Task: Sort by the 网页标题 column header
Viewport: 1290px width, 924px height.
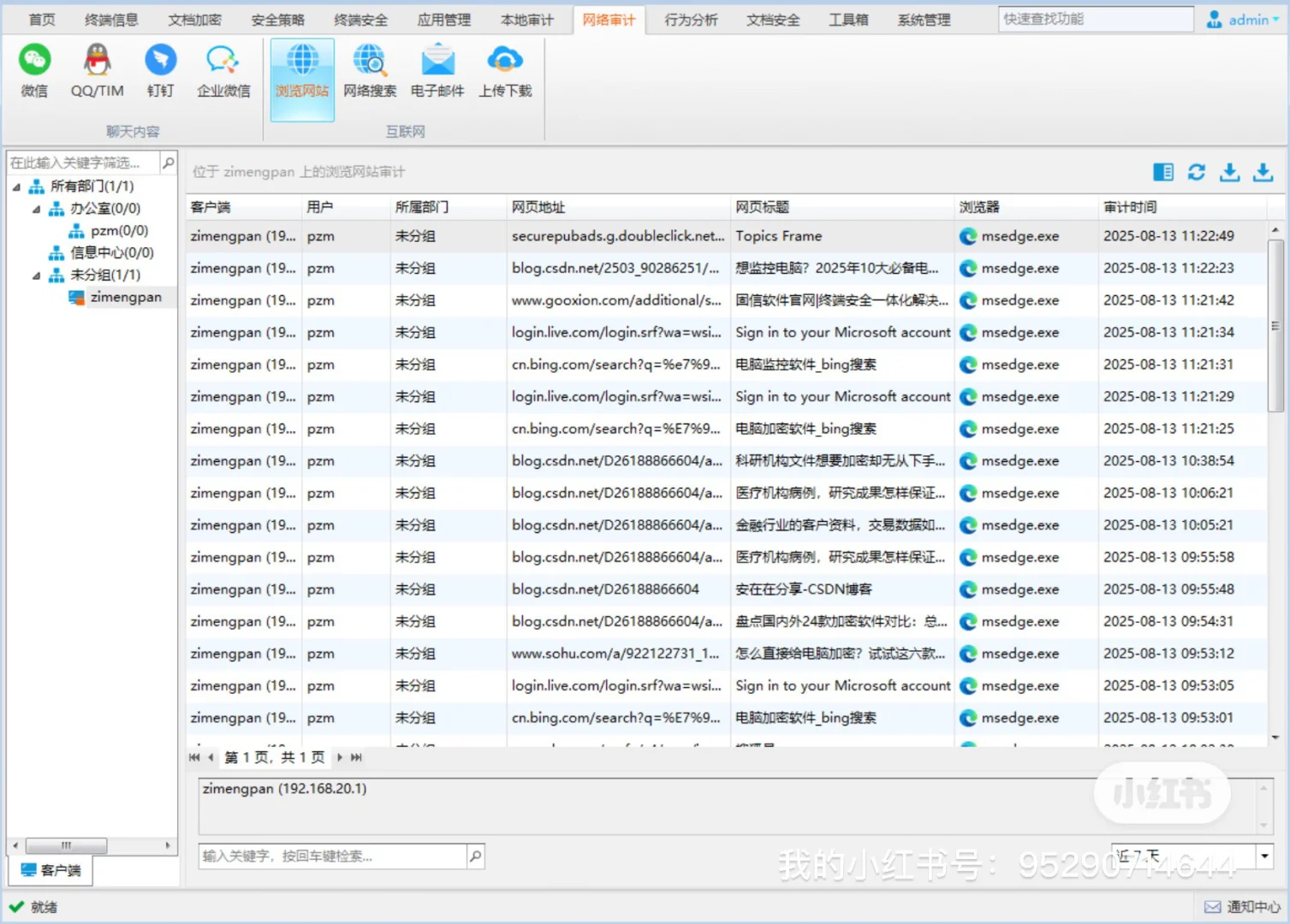Action: coord(843,207)
